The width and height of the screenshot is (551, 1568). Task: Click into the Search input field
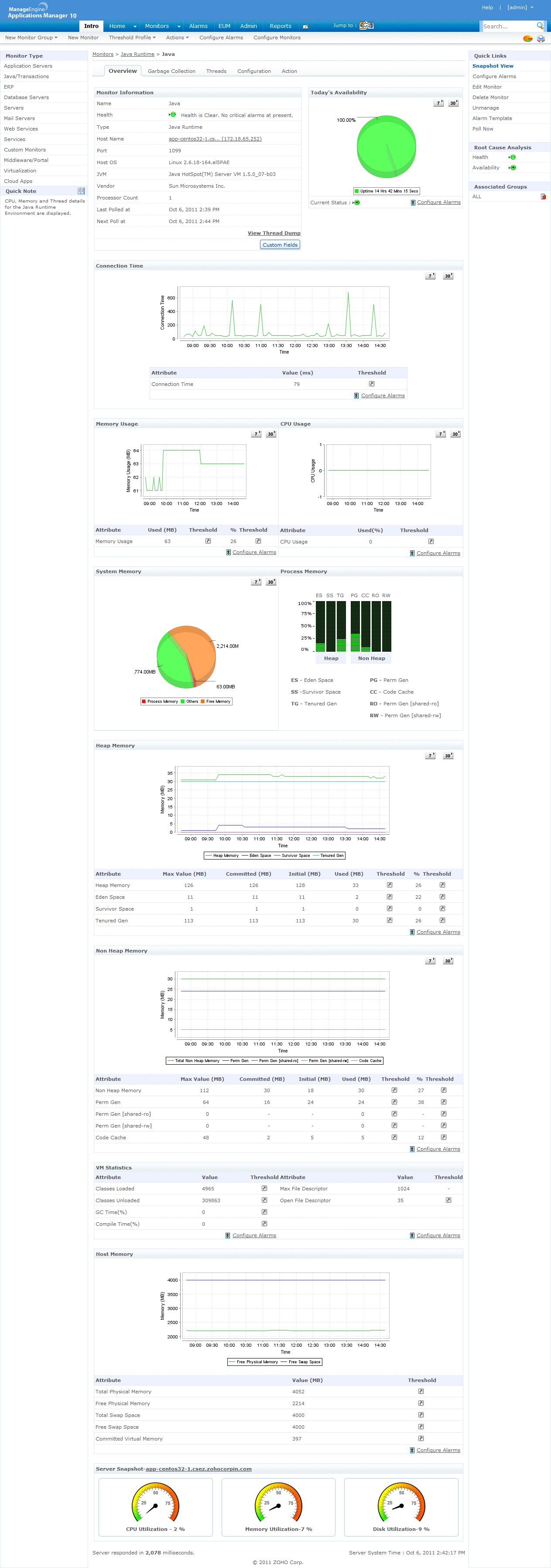[508, 26]
